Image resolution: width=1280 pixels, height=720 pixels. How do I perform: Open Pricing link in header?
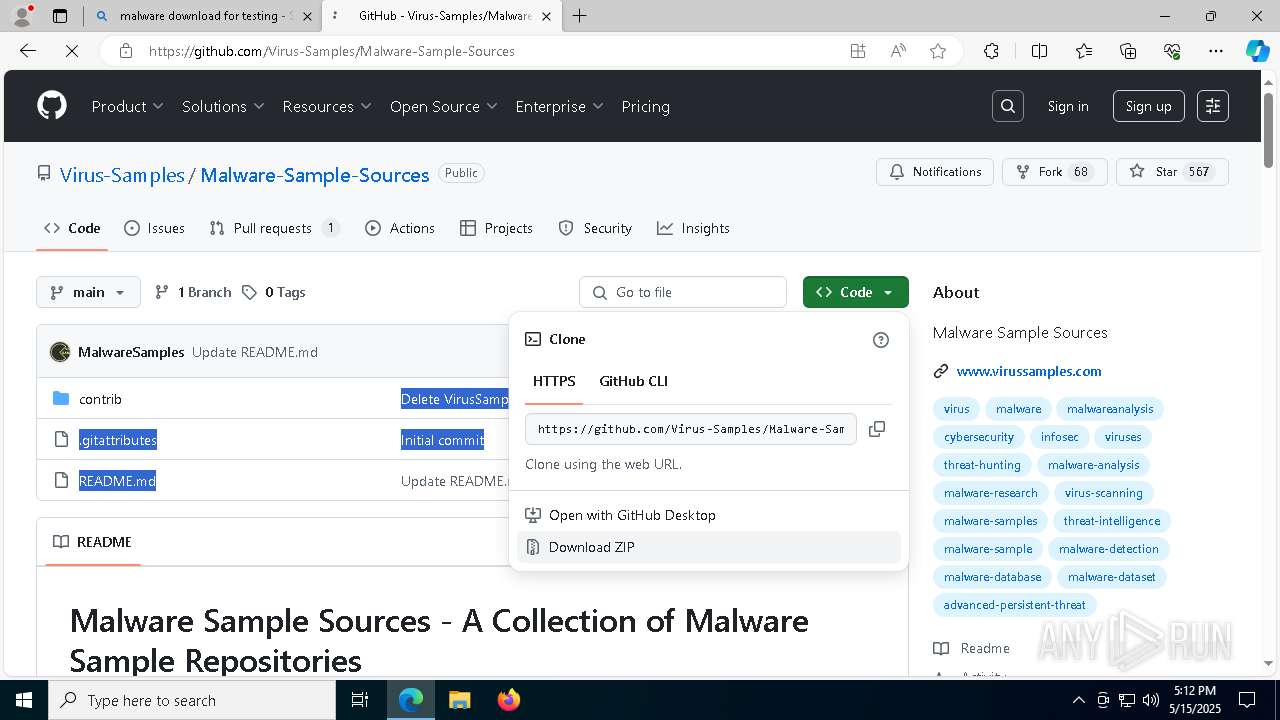click(645, 106)
